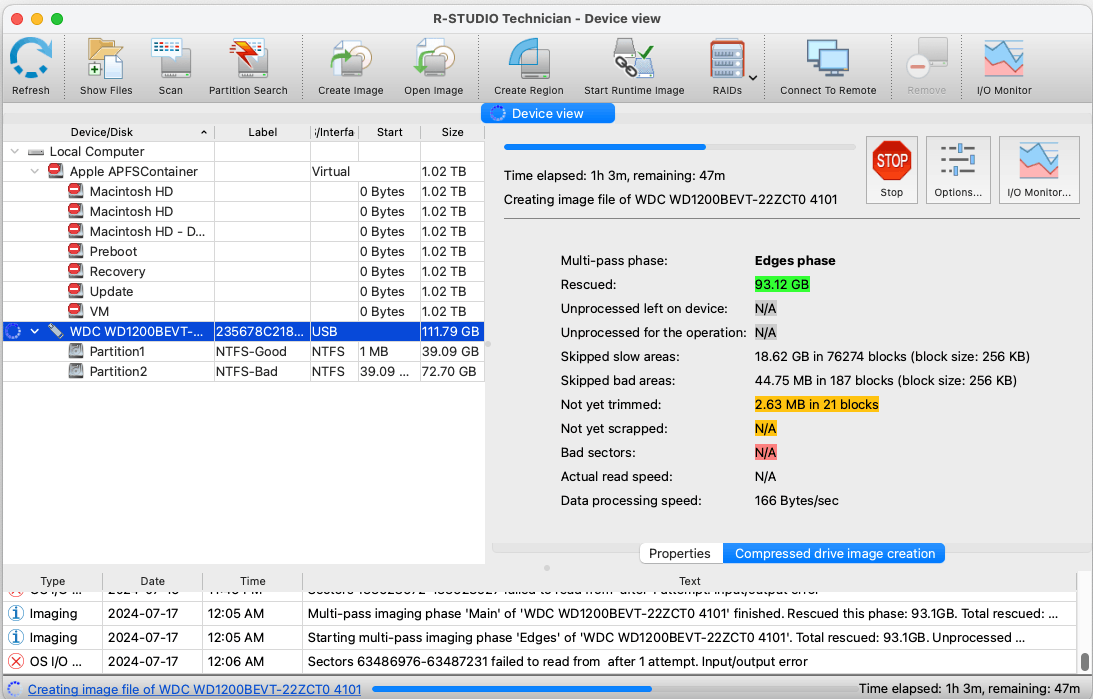Click the status bar spinner icon
Screen dimensions: 1093x699
point(14,689)
